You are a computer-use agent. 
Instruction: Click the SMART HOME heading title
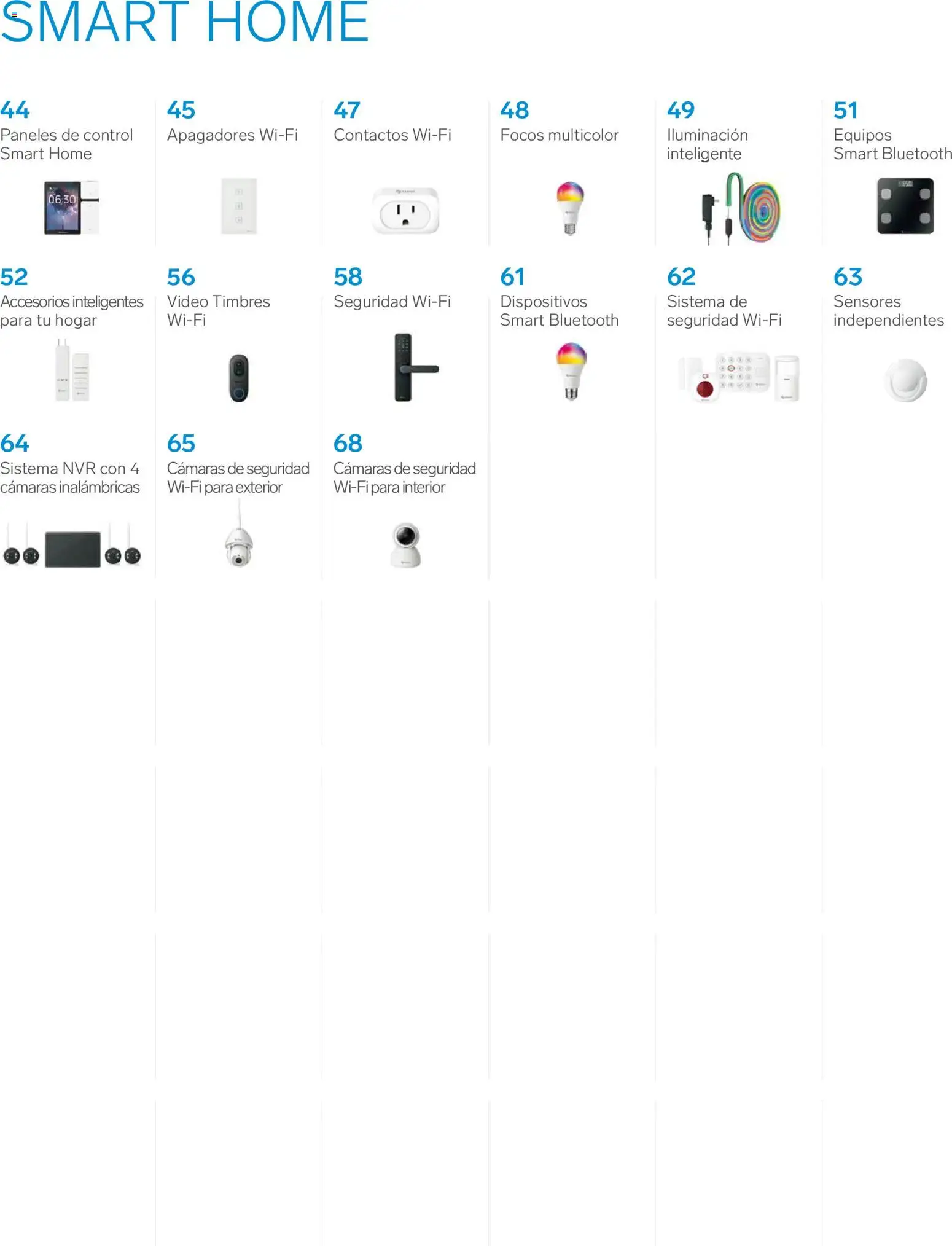(185, 22)
